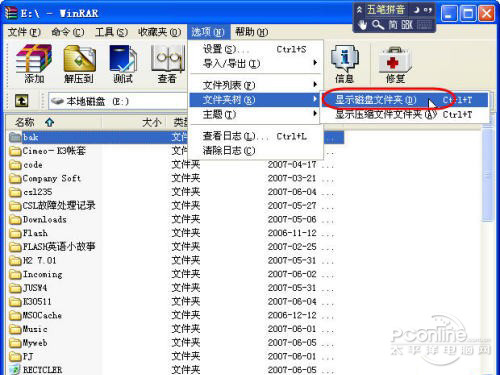Click the Incoming folder icon
Image resolution: width=500 pixels, height=375 pixels.
point(15,274)
